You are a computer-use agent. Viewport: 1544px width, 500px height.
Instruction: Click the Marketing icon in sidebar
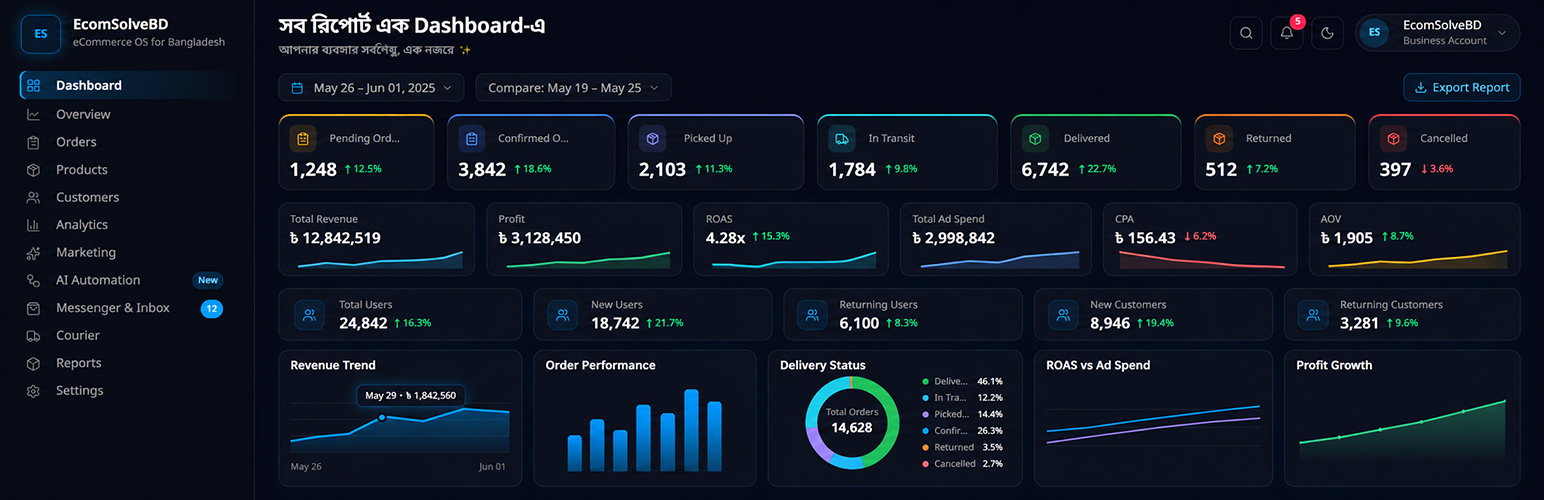click(34, 253)
